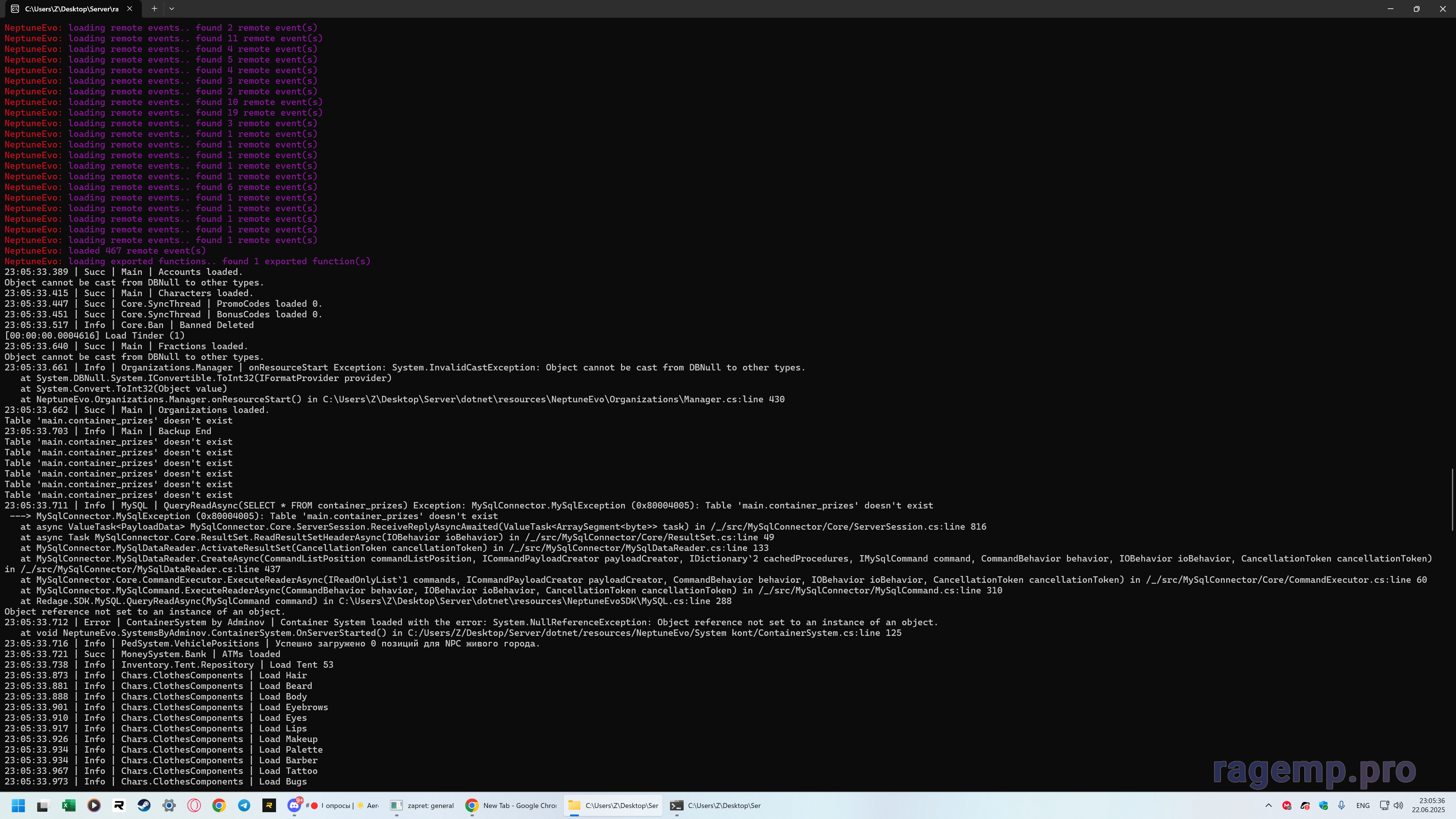Open Rockstar Games launcher yellow R icon
Image resolution: width=1456 pixels, height=819 pixels.
click(269, 805)
